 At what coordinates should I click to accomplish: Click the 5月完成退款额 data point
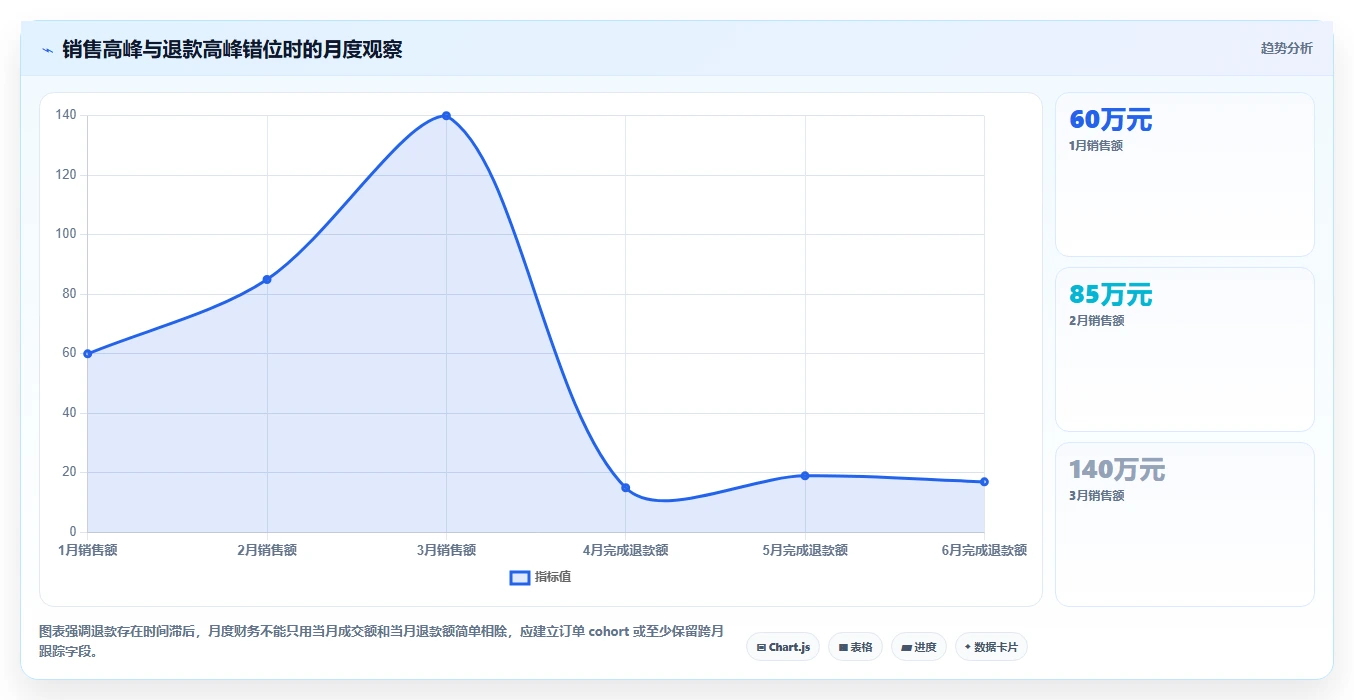(x=805, y=476)
